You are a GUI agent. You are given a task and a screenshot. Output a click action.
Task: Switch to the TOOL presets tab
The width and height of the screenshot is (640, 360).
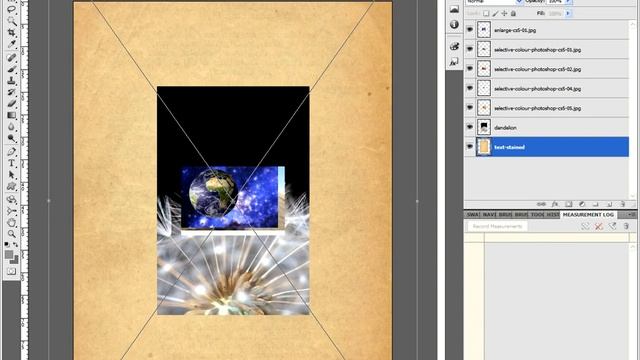[x=537, y=215]
